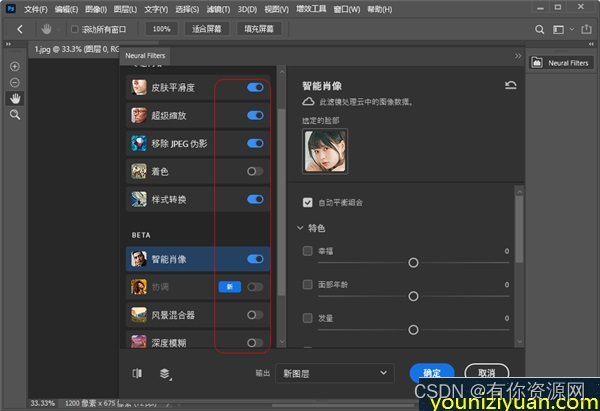600x411 pixels.
Task: Click the 超级缩放 filter thumbnail icon
Action: click(139, 115)
